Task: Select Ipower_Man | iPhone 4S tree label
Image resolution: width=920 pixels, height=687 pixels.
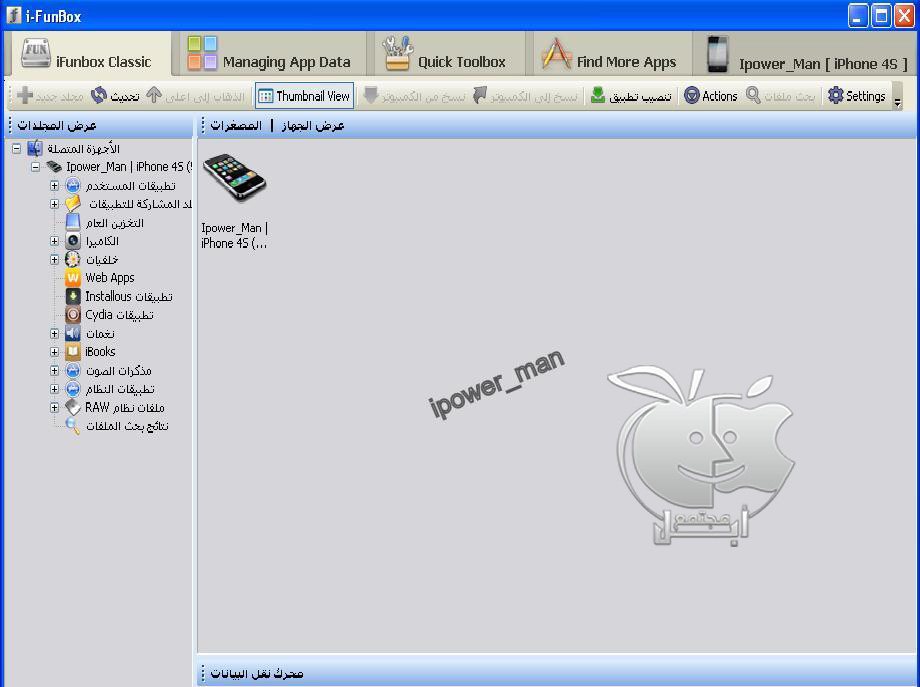Action: pyautogui.click(x=128, y=167)
